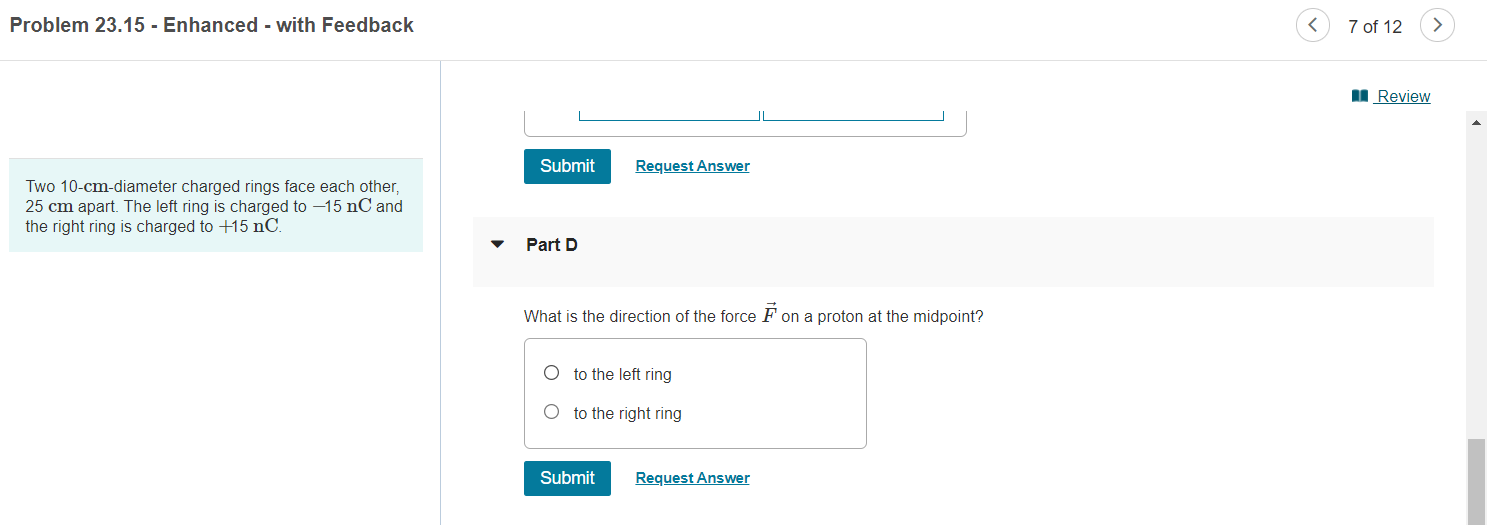The height and width of the screenshot is (525, 1497).
Task: Click the Part D header label
Action: (x=552, y=245)
